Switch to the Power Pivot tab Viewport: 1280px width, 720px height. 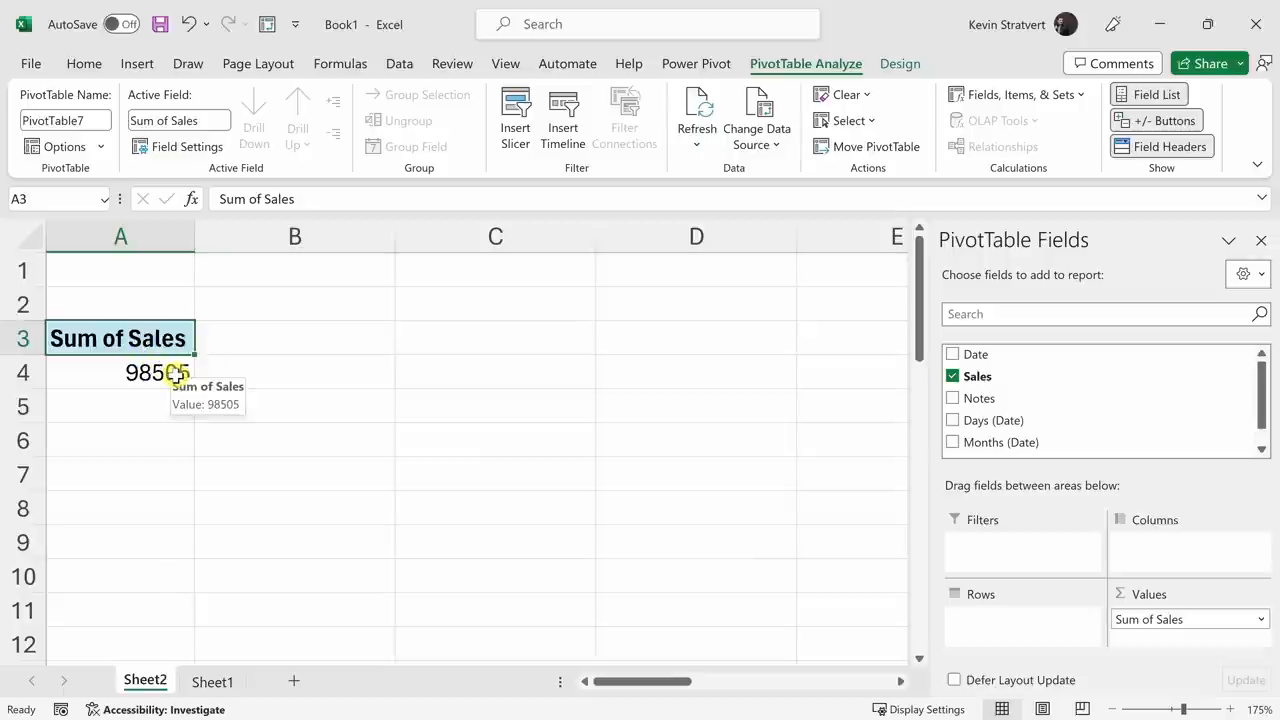(696, 63)
